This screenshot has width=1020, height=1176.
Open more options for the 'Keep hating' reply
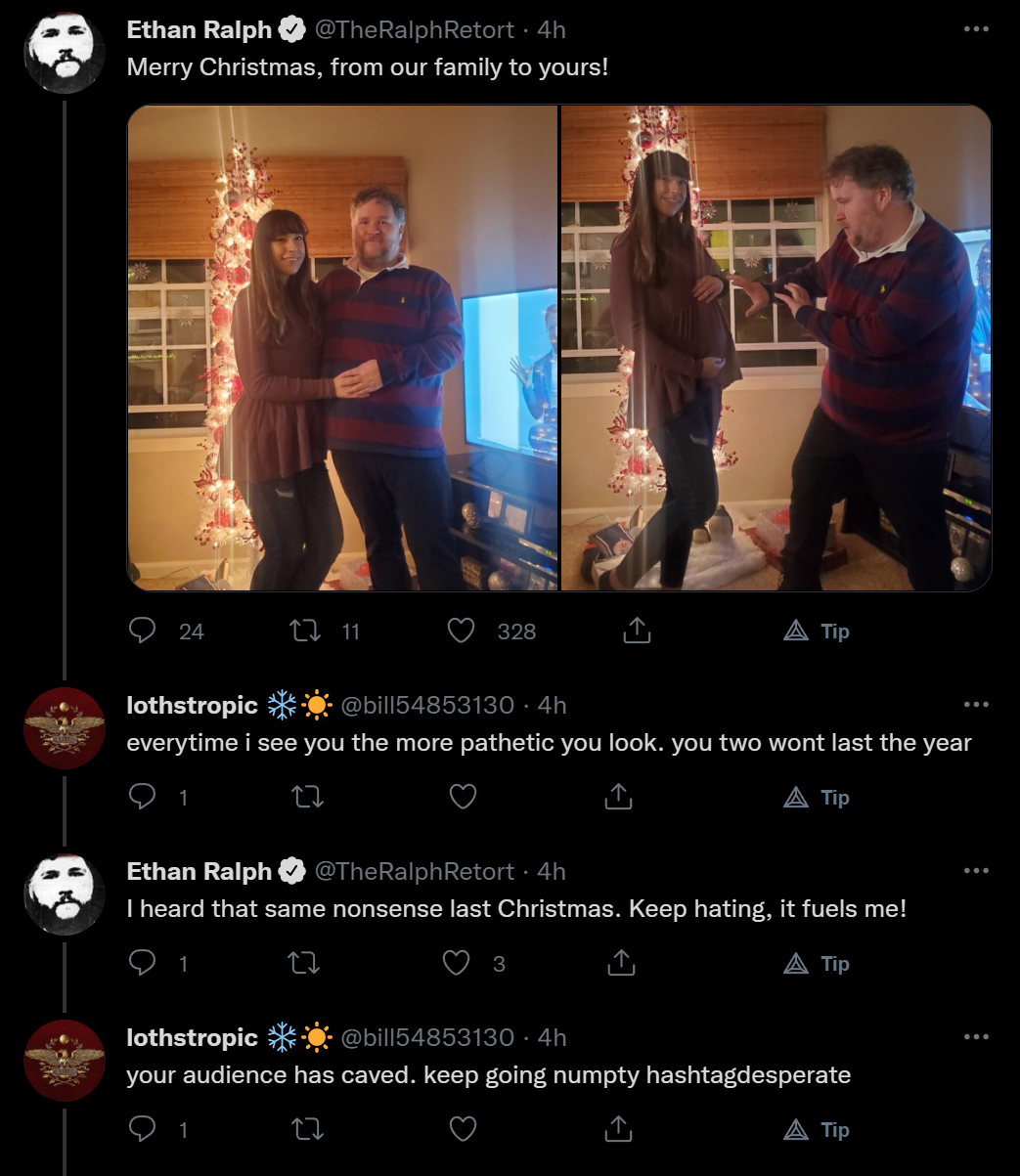(976, 870)
